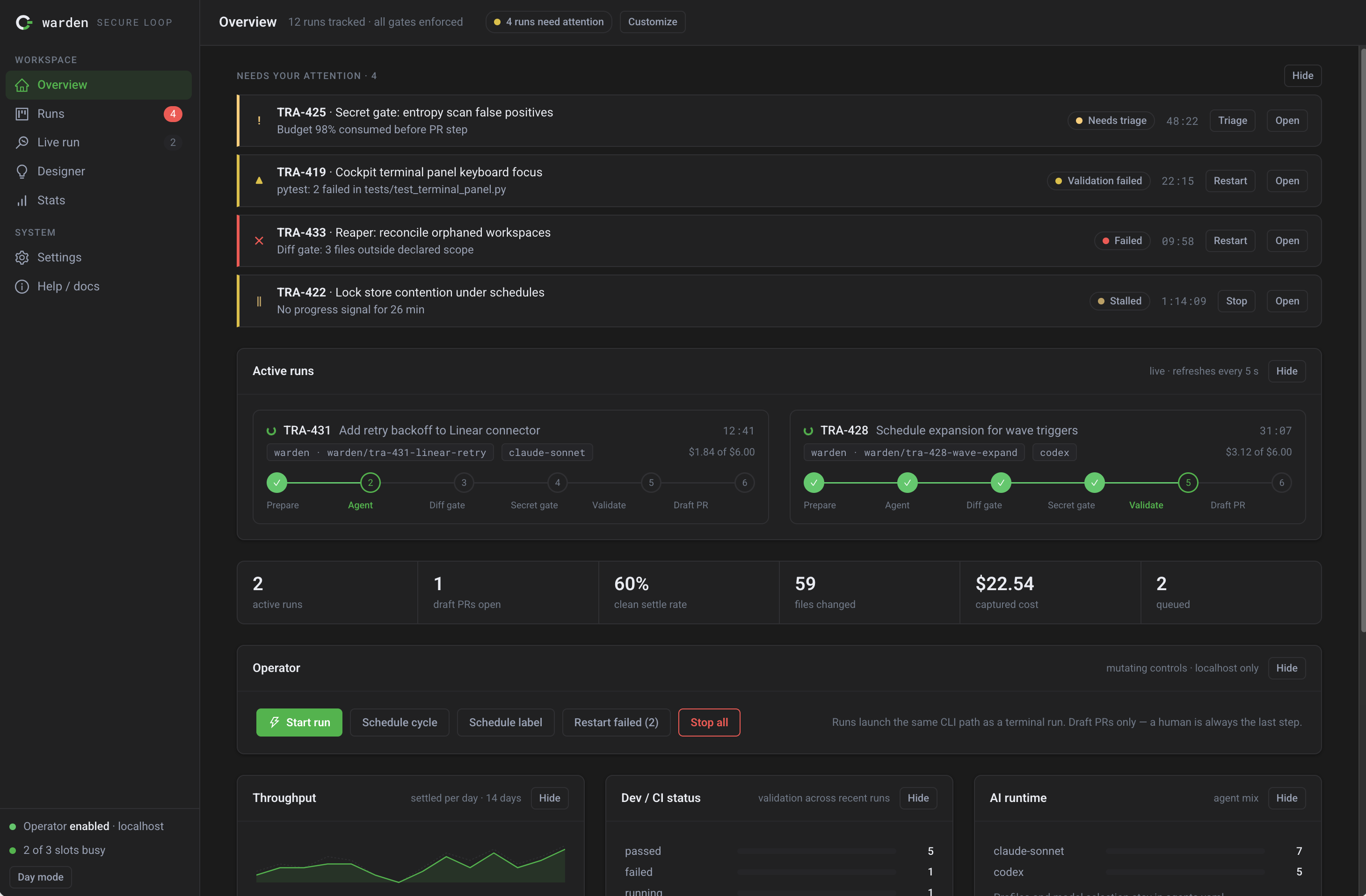Open the TRA-433 run
Screen dimensions: 1366x896
point(1287,241)
